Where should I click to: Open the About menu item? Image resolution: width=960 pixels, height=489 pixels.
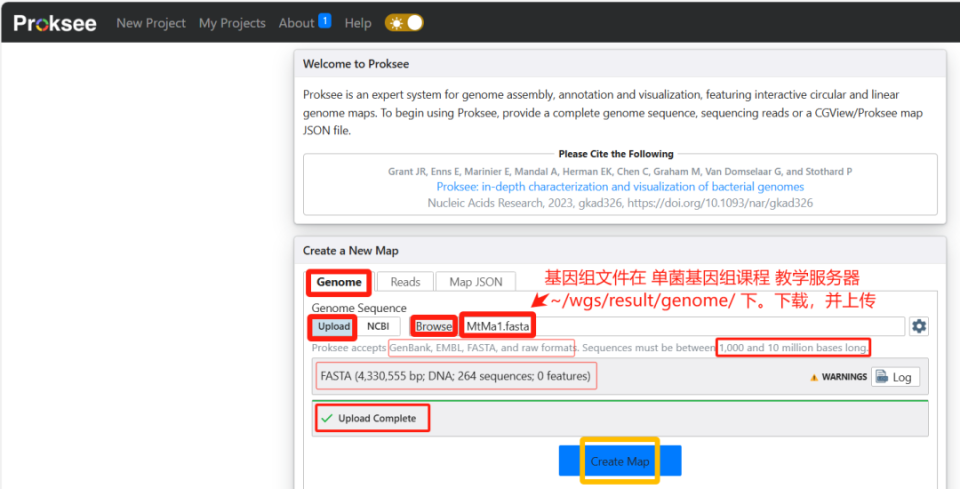pyautogui.click(x=296, y=23)
